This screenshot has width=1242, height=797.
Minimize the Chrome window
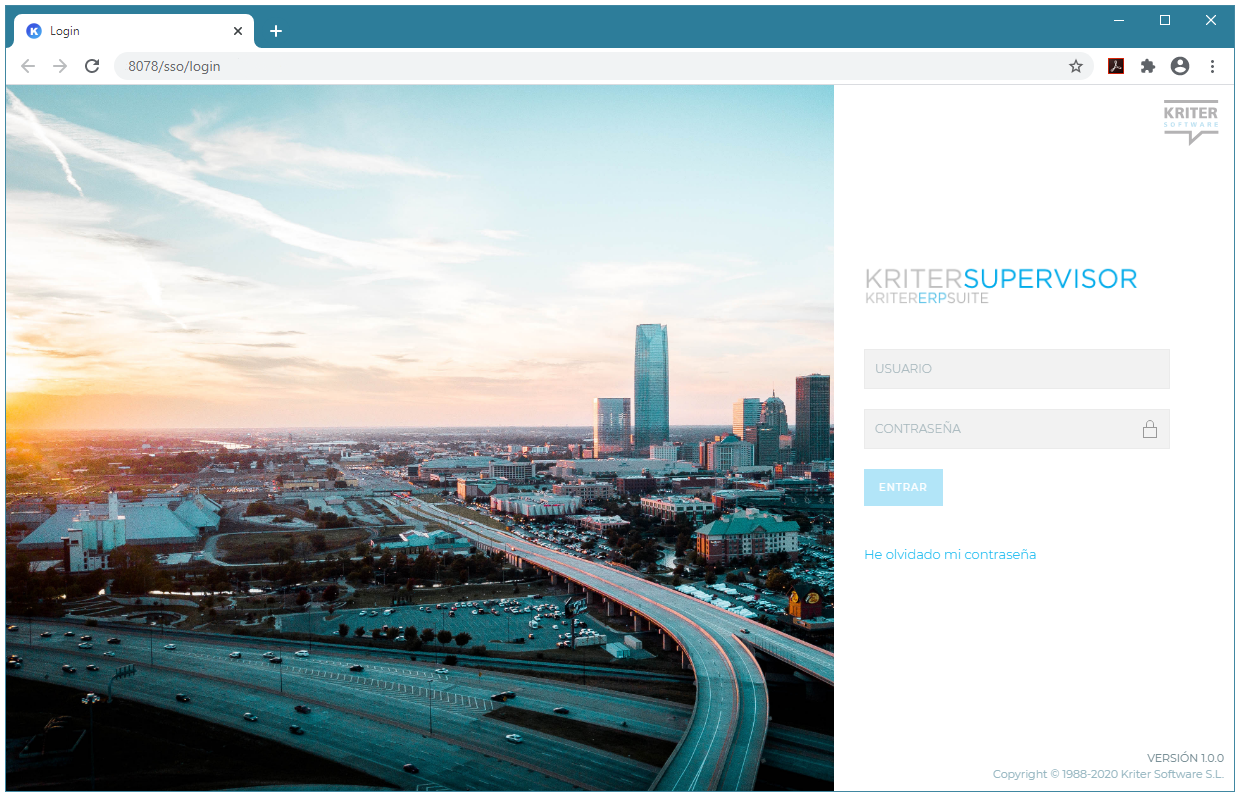point(1119,20)
